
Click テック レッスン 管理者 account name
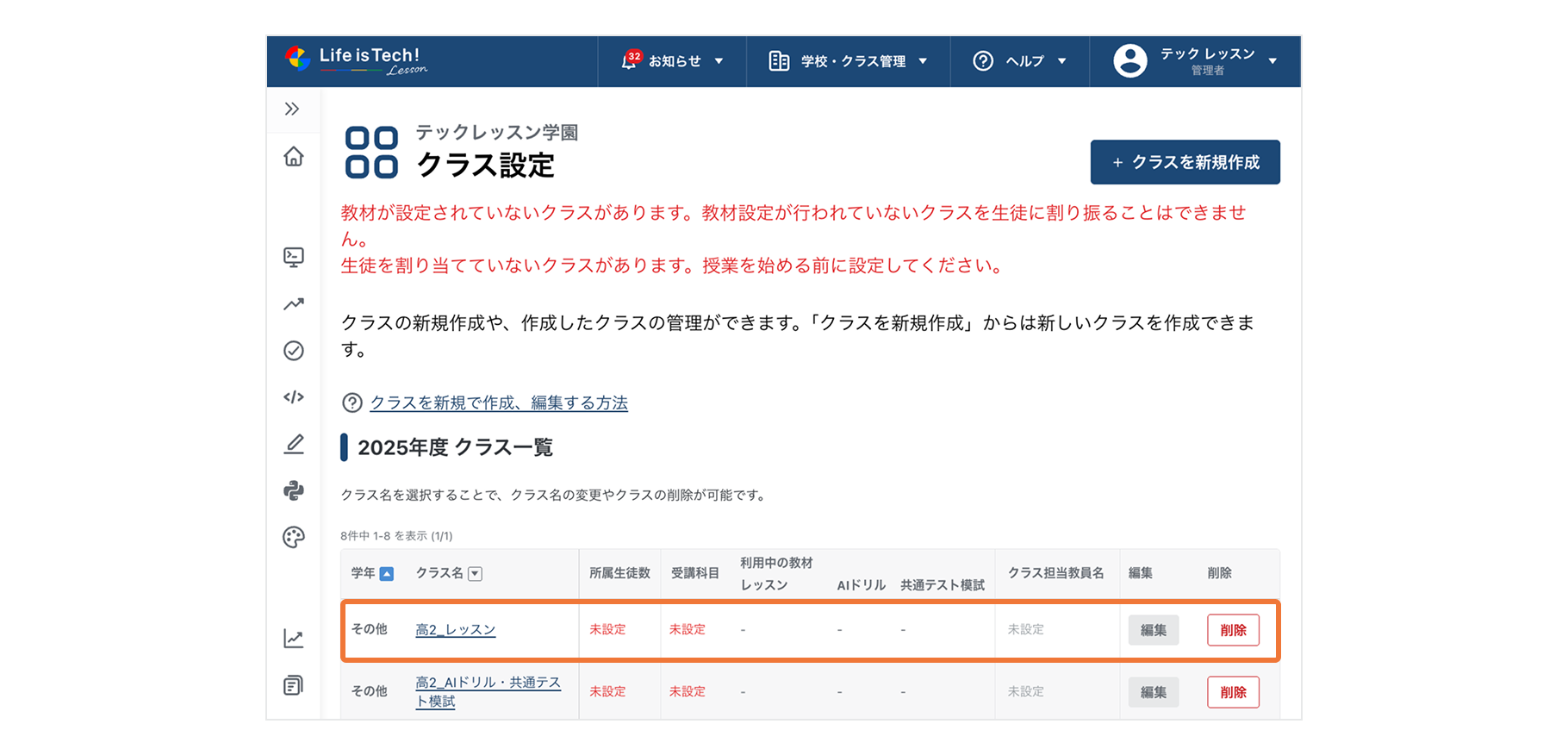point(1207,61)
